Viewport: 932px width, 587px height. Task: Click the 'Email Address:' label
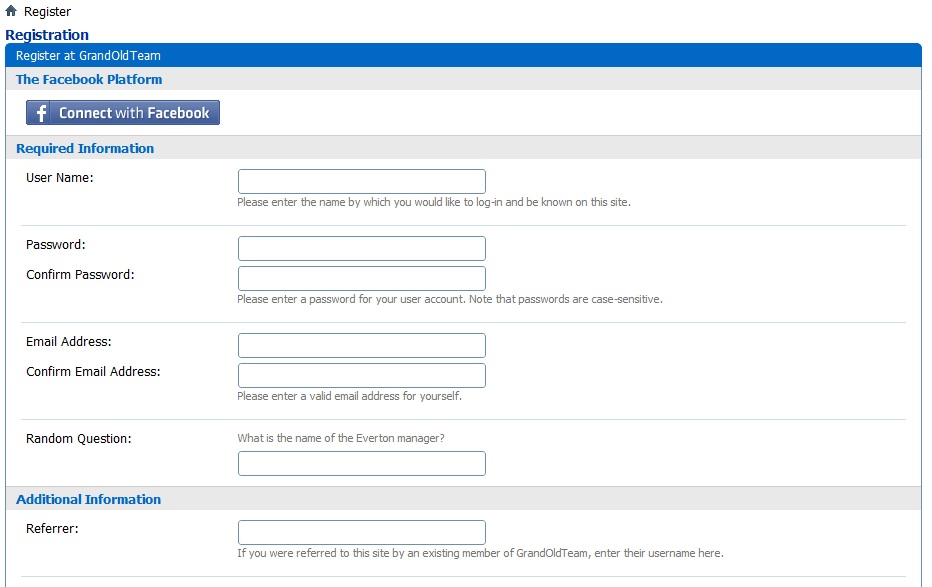coord(69,342)
